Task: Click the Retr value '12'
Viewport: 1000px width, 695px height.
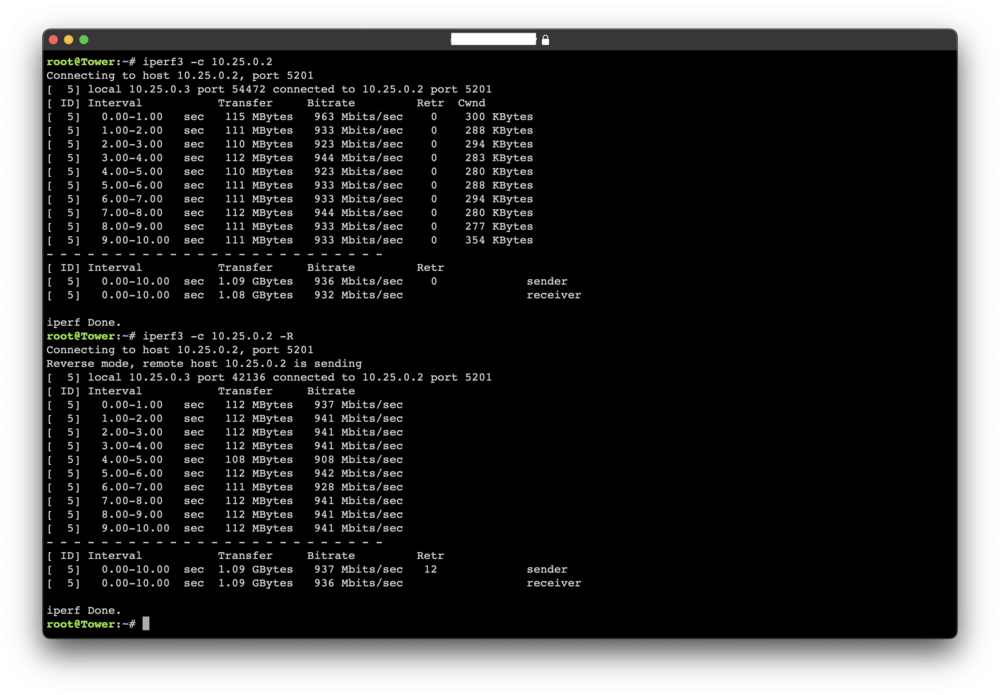Action: pyautogui.click(x=430, y=569)
